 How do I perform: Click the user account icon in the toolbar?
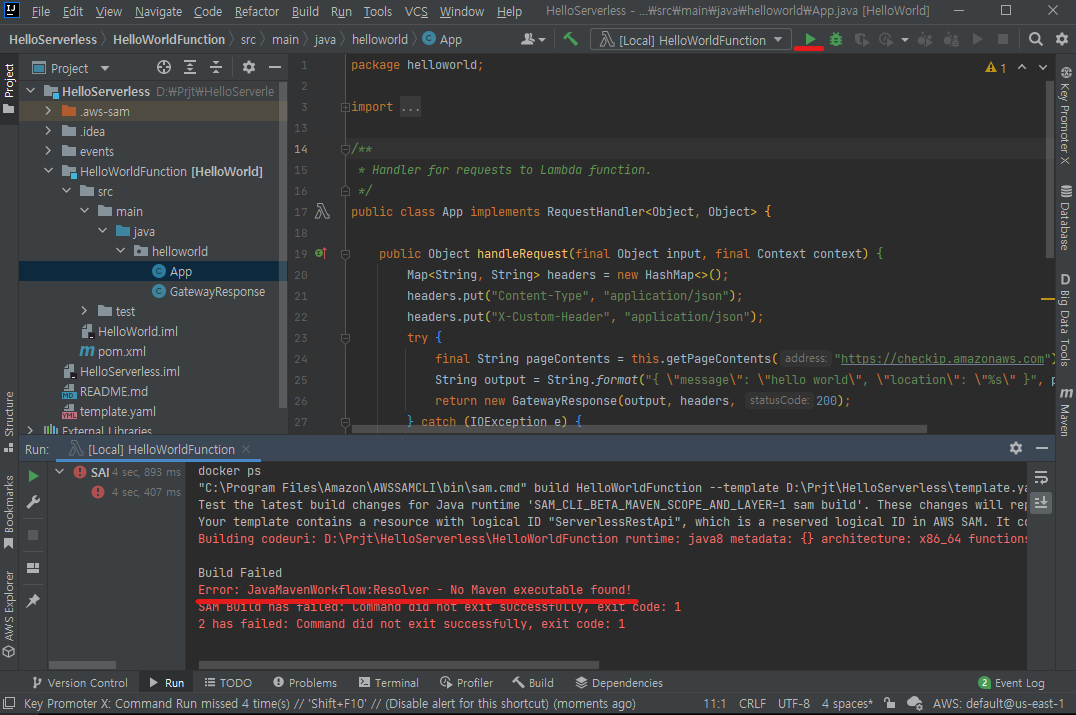pyautogui.click(x=533, y=39)
